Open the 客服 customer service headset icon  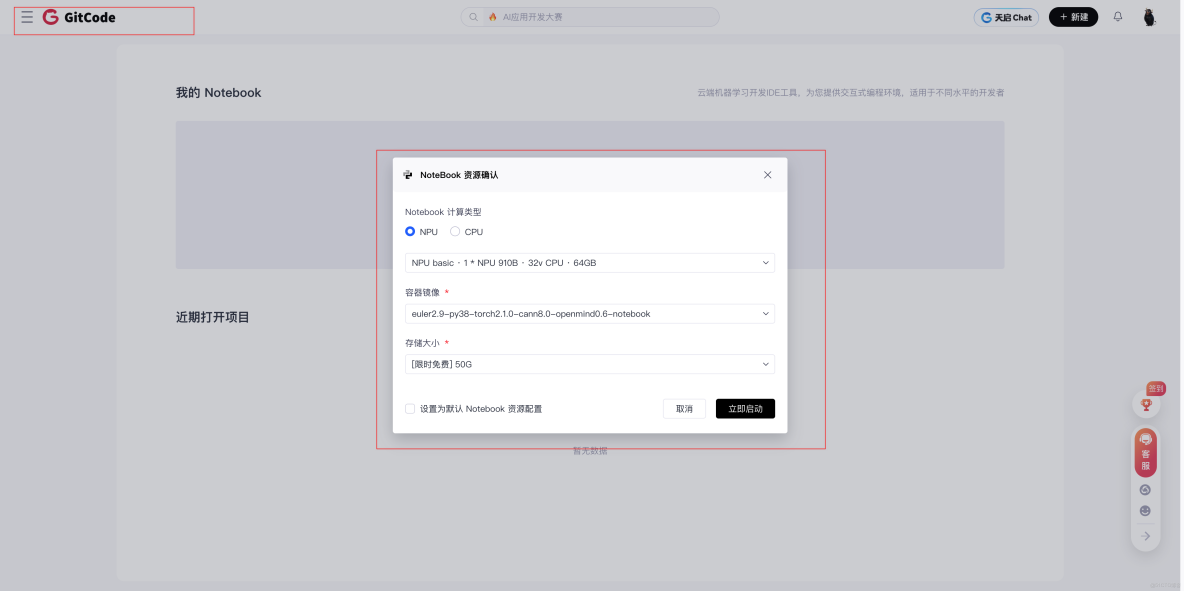tap(1144, 453)
